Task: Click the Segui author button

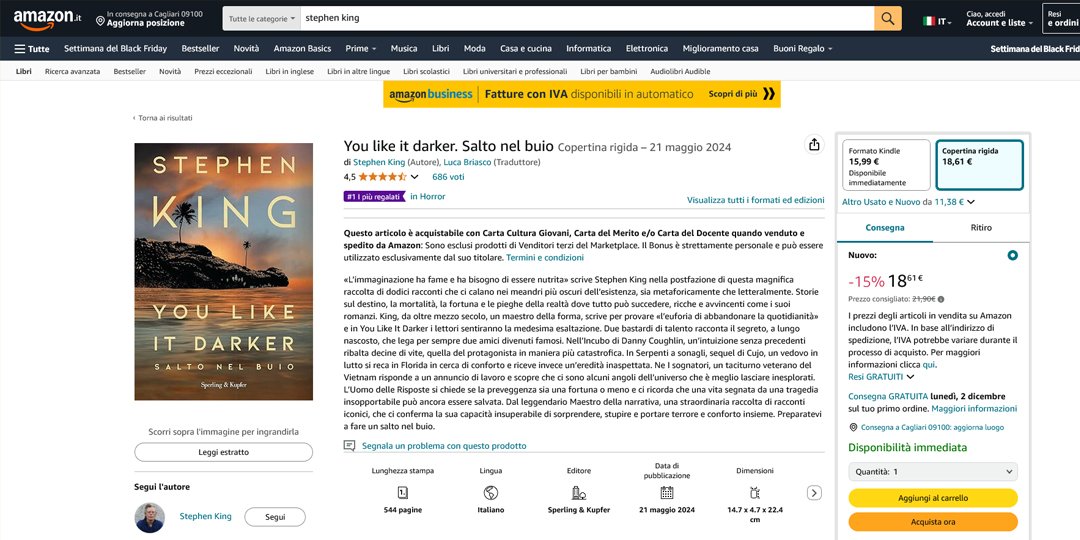Action: point(275,517)
